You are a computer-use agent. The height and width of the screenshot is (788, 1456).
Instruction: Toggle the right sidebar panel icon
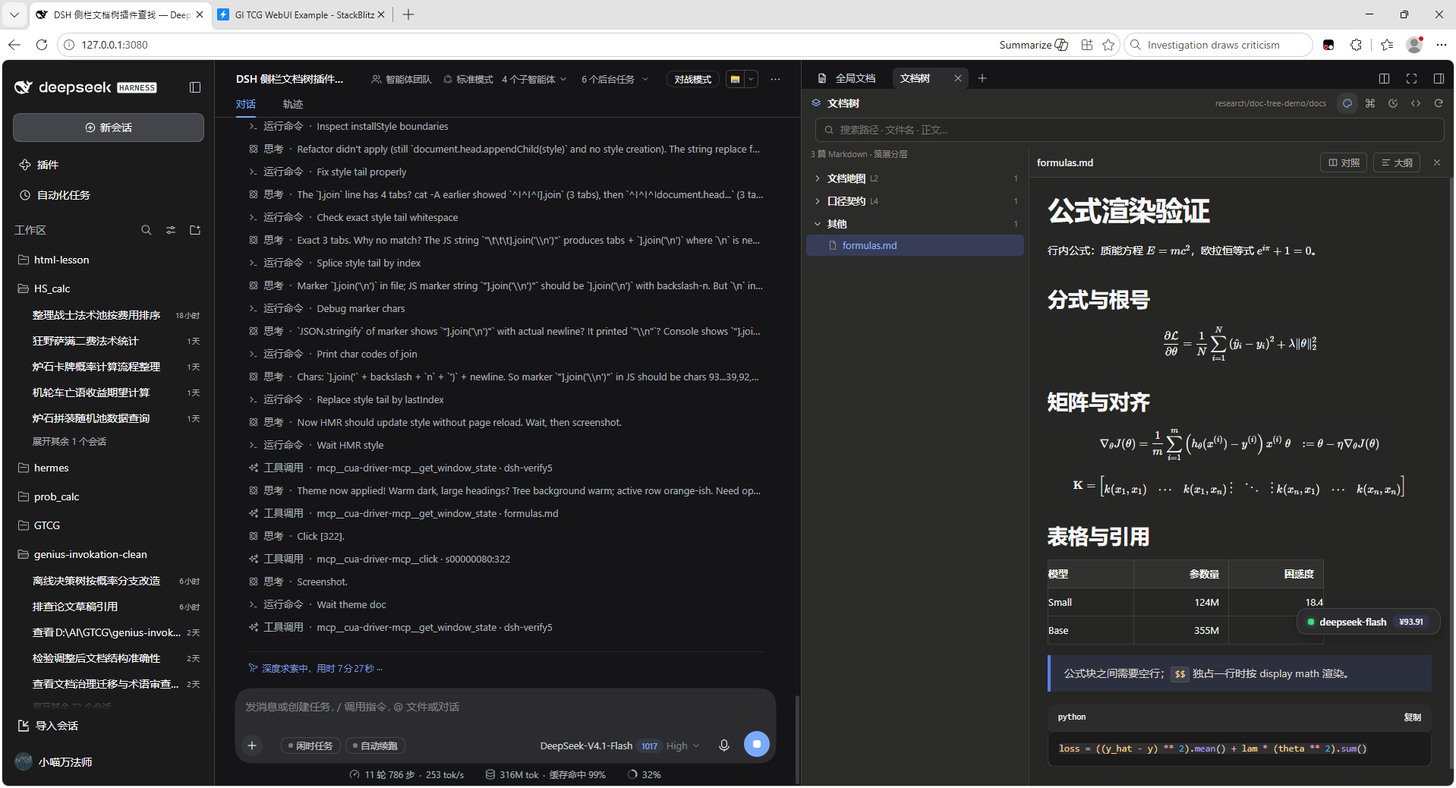point(1438,78)
